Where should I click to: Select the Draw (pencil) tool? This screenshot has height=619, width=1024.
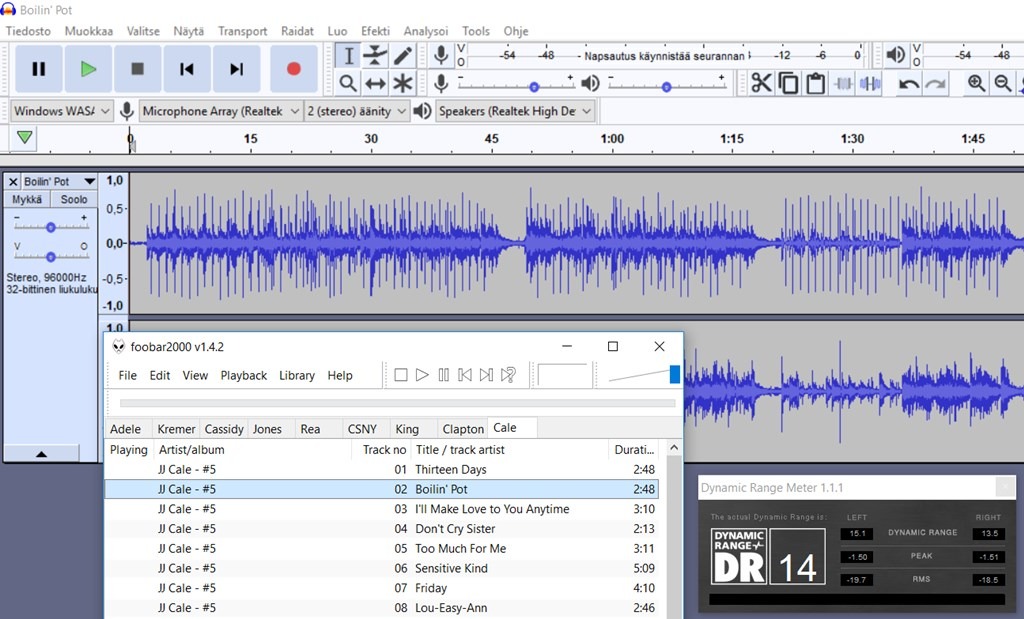click(402, 56)
